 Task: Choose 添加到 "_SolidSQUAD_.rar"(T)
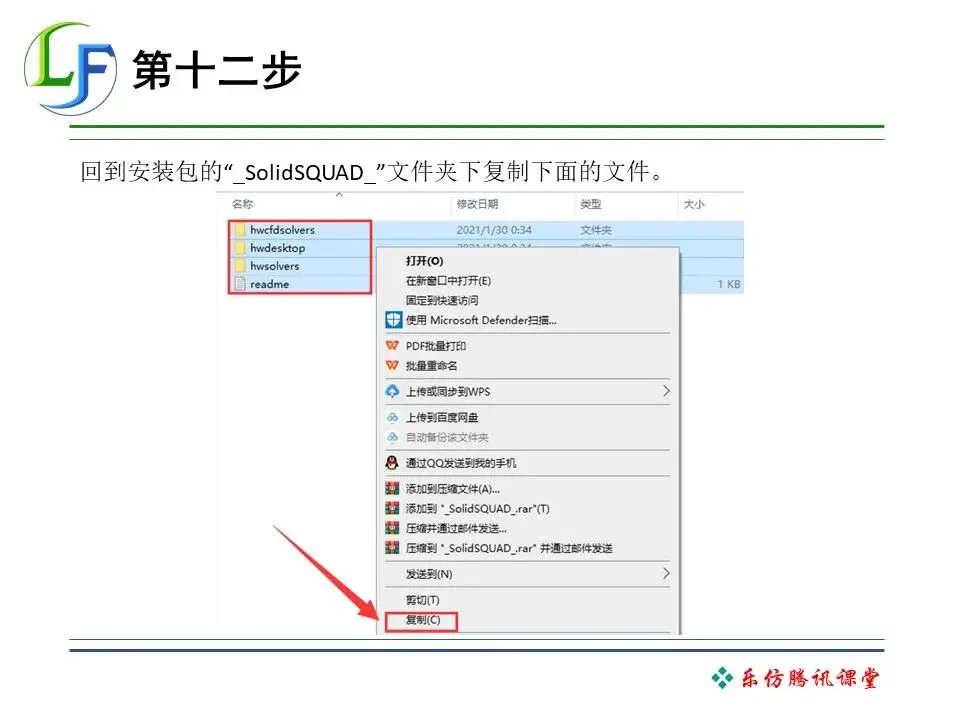click(478, 508)
